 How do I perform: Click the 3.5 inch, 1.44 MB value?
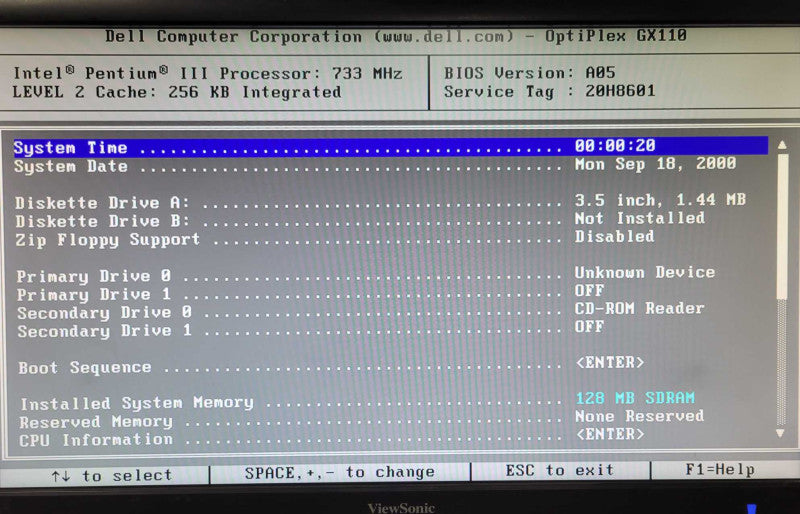coord(660,200)
